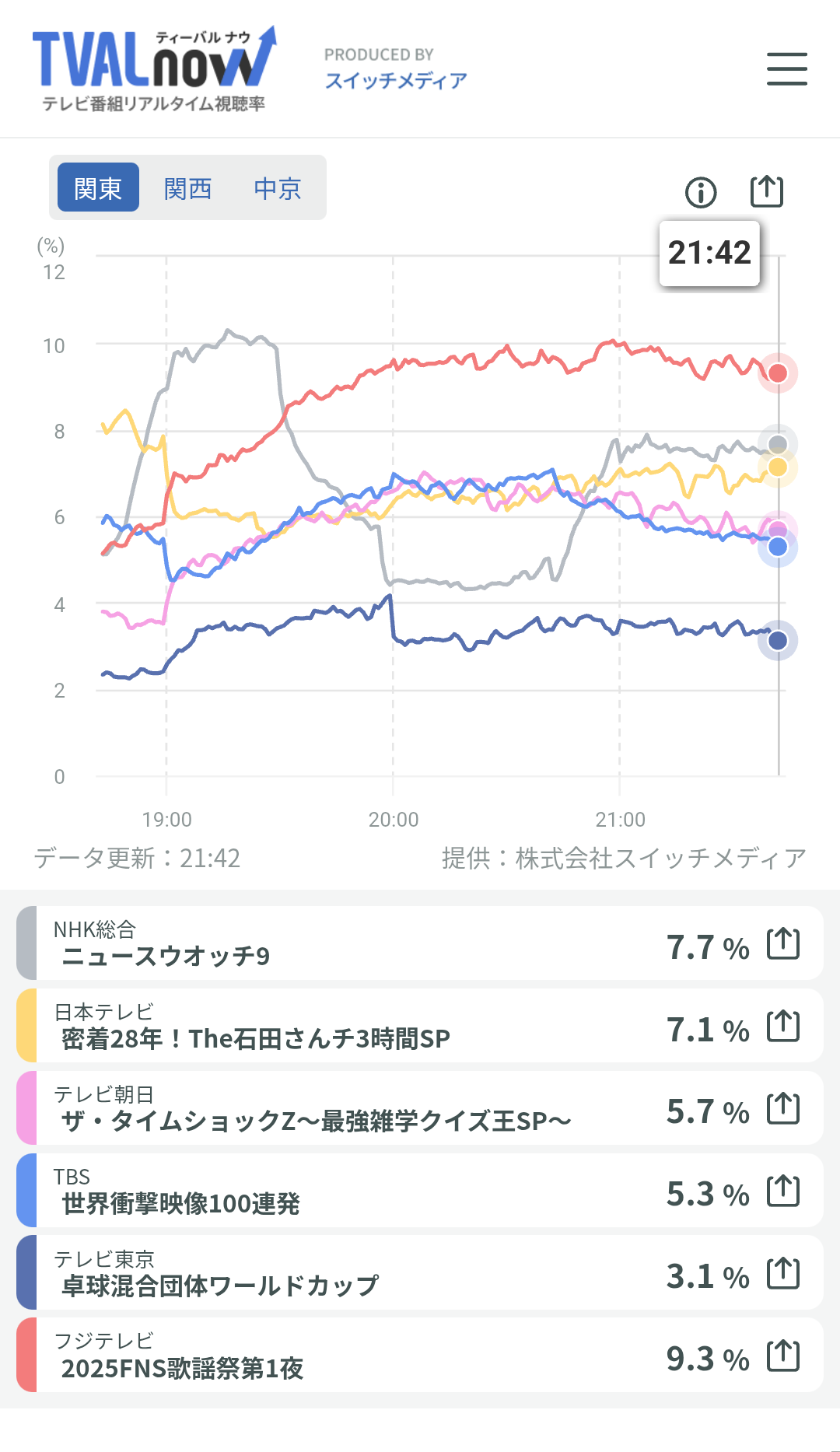Viewport: 840px width, 1452px height.
Task: Select the 関東 region tab
Action: coord(98,187)
